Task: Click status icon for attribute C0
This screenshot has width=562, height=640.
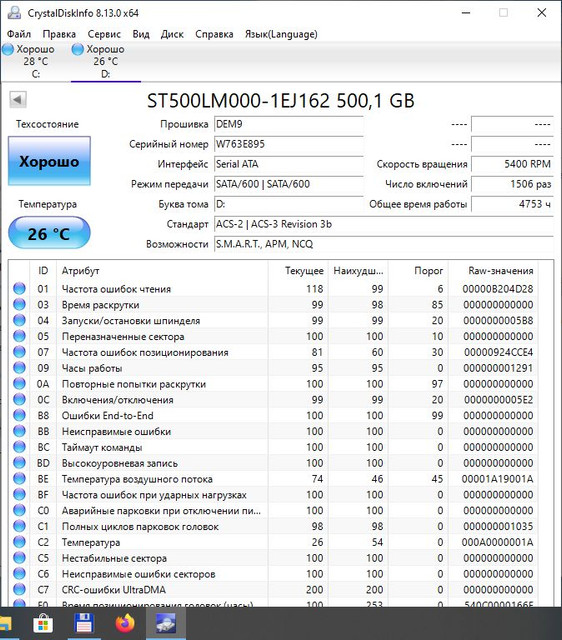Action: (19, 510)
